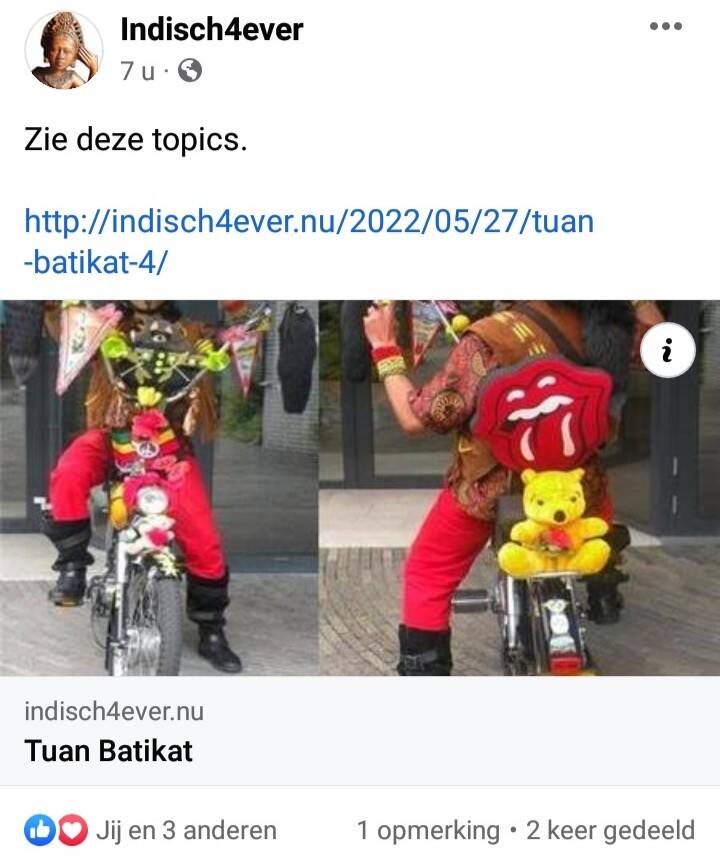Click the Indisch4ever profile picture

[64, 50]
